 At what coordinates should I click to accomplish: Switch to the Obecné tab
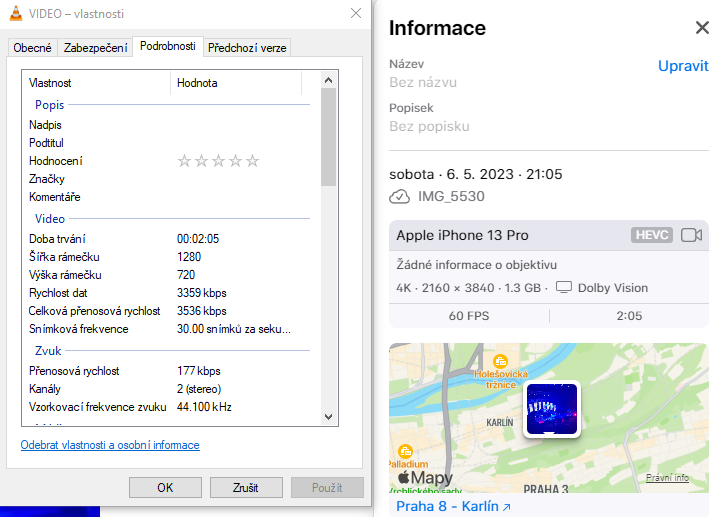(32, 48)
